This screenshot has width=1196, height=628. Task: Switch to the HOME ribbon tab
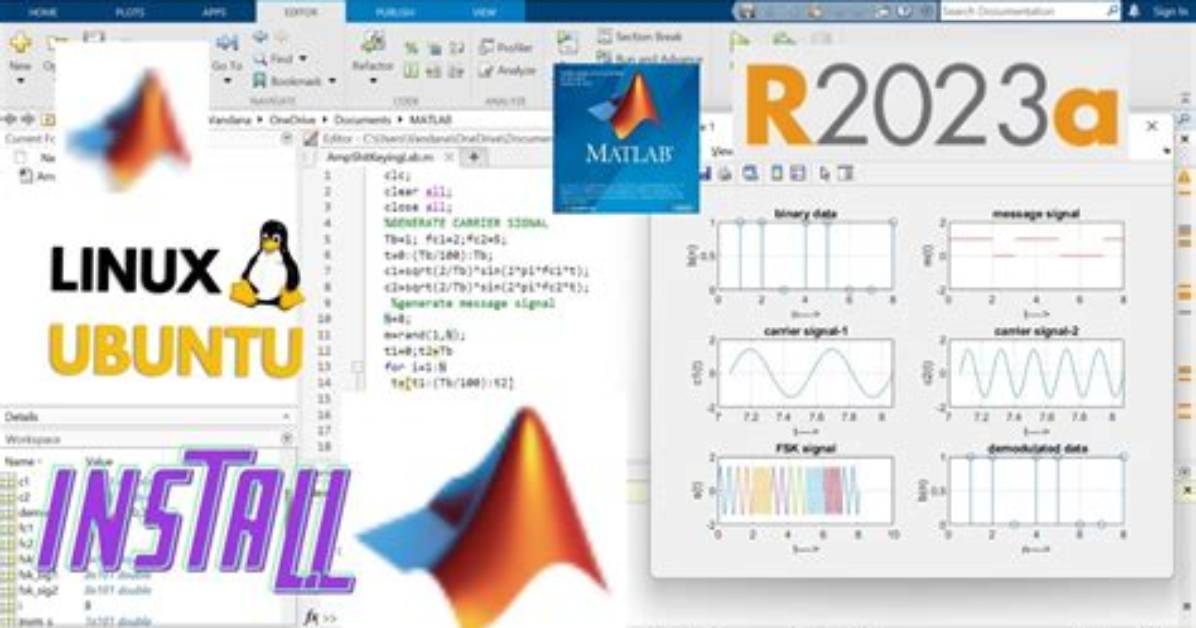click(43, 11)
